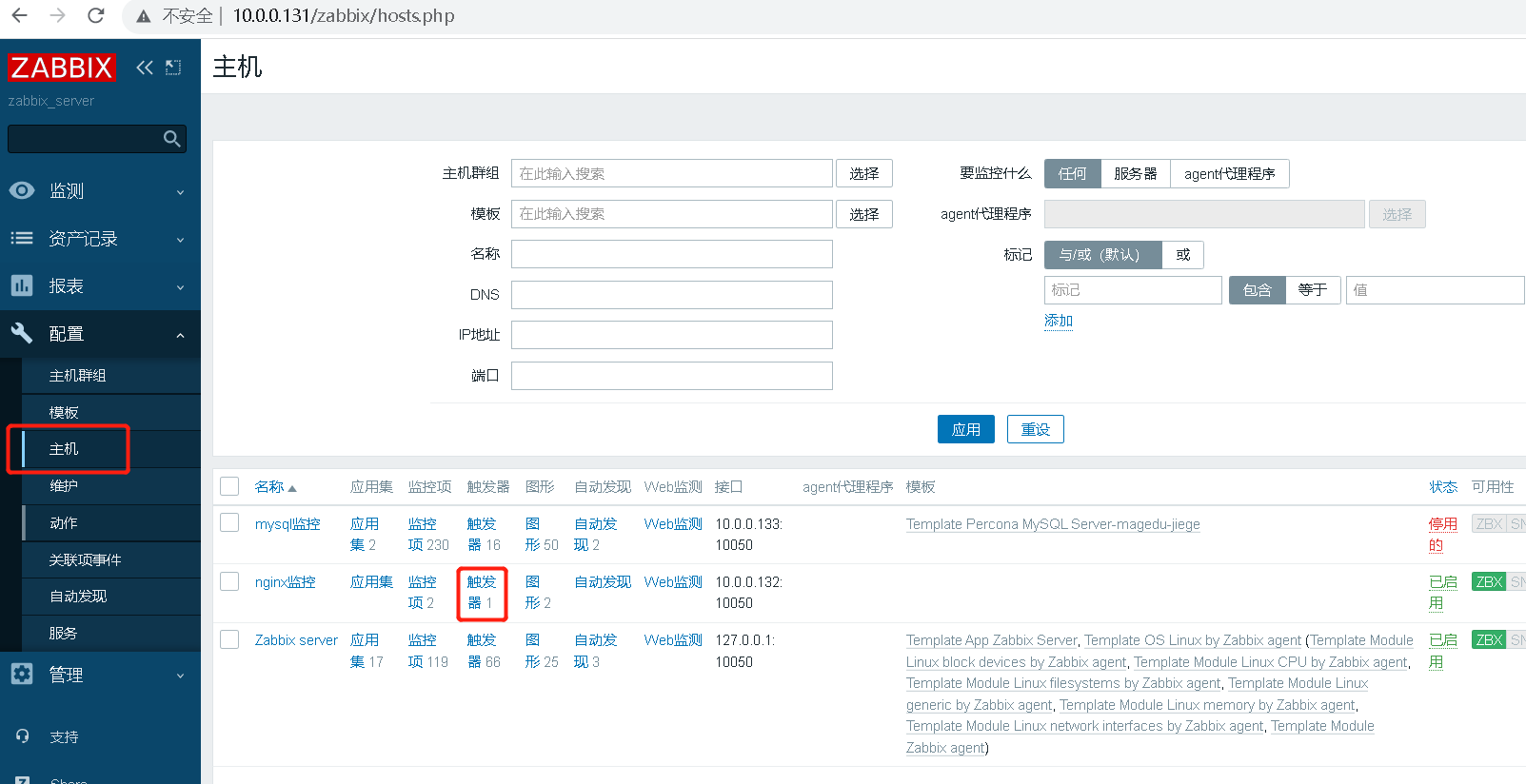Open 触发器 1 for nginx监控
The width and height of the screenshot is (1526, 784).
point(482,593)
